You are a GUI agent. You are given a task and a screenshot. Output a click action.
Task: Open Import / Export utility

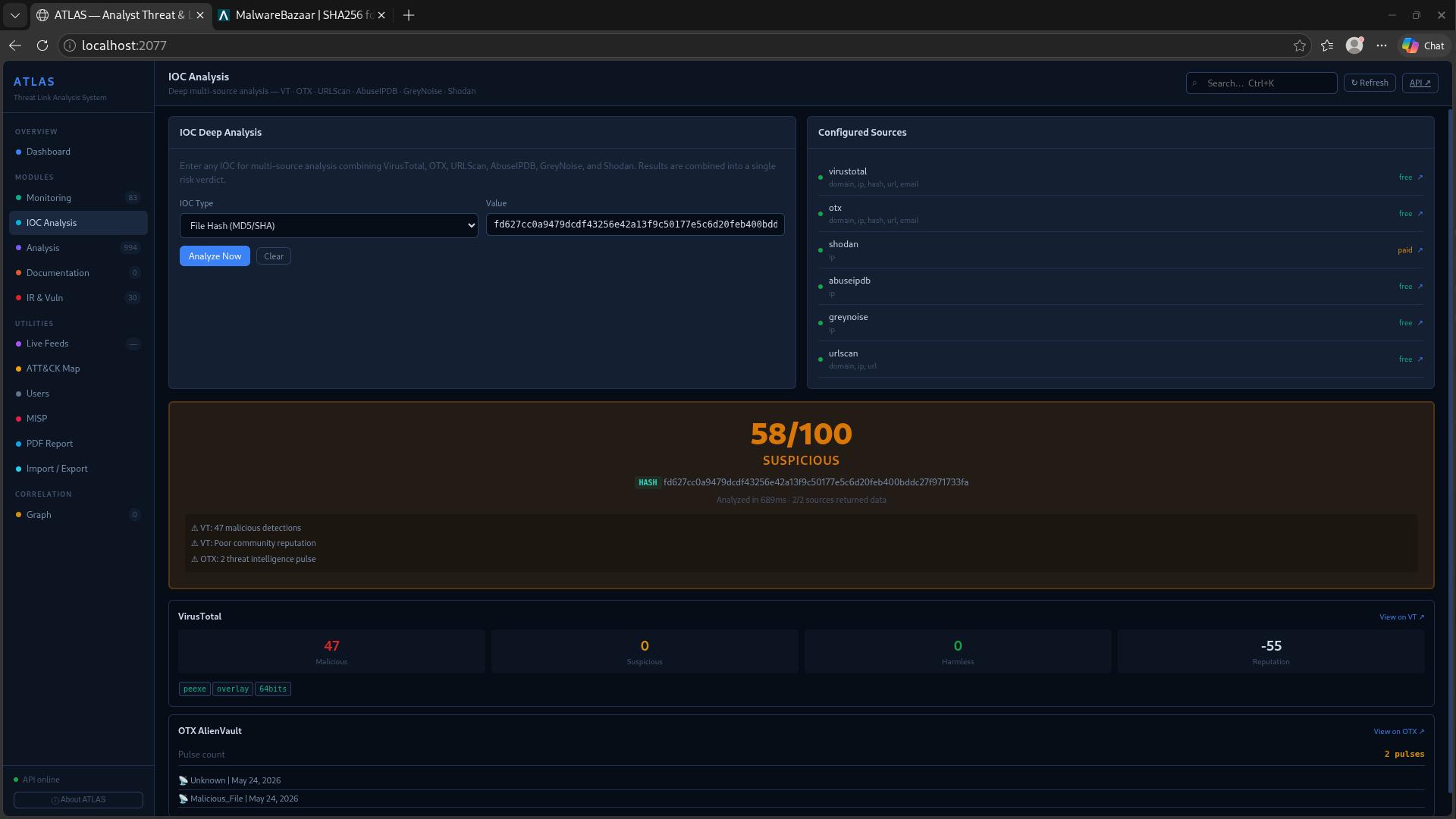coord(78,469)
